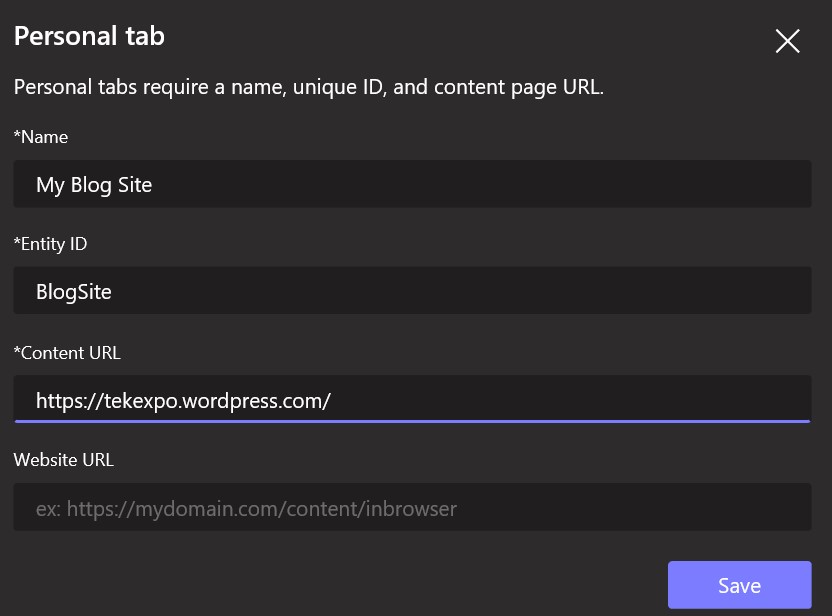Image resolution: width=832 pixels, height=616 pixels.
Task: Click the mydomain.com placeholder example text
Action: point(246,509)
